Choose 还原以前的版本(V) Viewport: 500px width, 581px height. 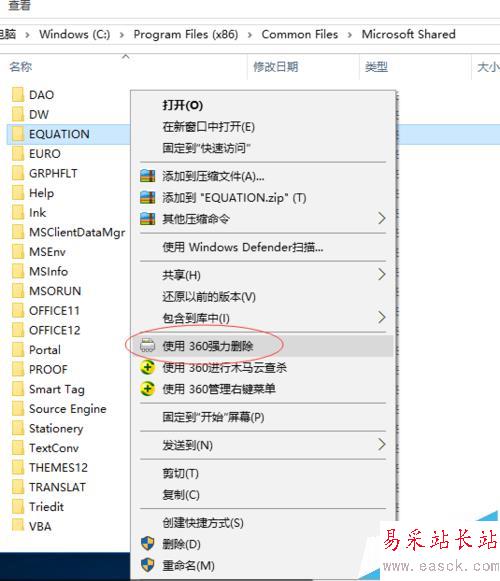(x=209, y=296)
